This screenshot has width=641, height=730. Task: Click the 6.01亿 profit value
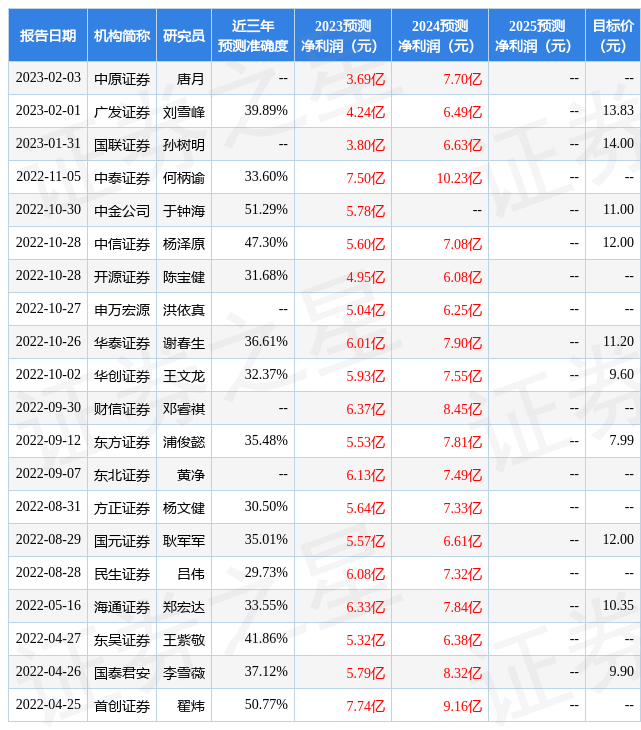pos(365,343)
